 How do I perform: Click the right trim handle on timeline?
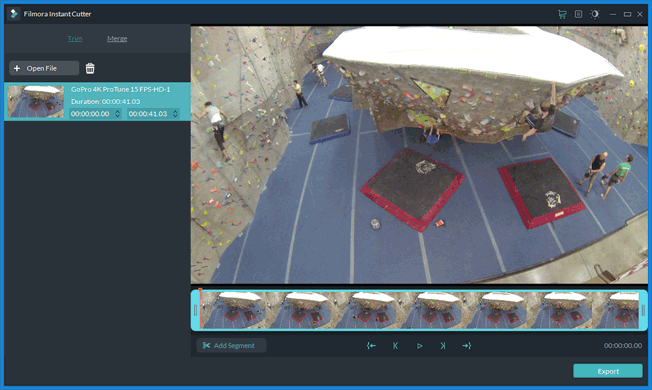(643, 310)
